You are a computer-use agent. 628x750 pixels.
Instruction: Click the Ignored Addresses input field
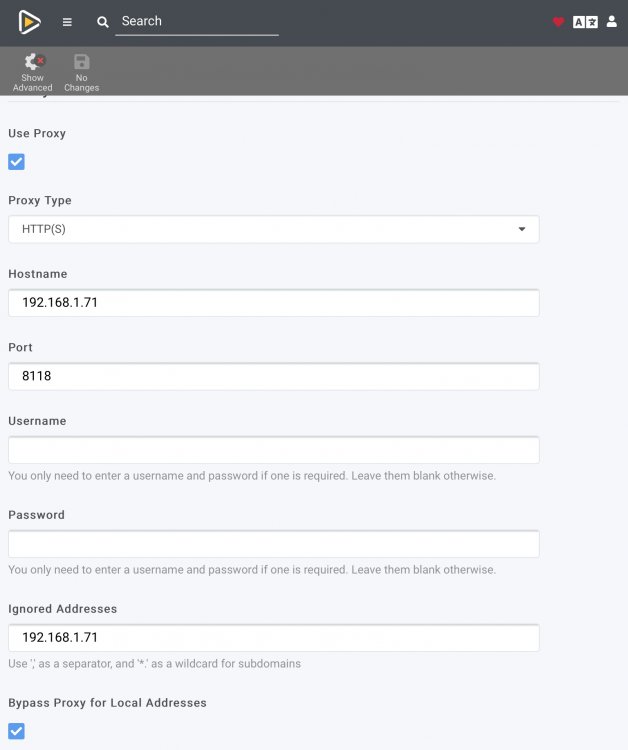[274, 638]
